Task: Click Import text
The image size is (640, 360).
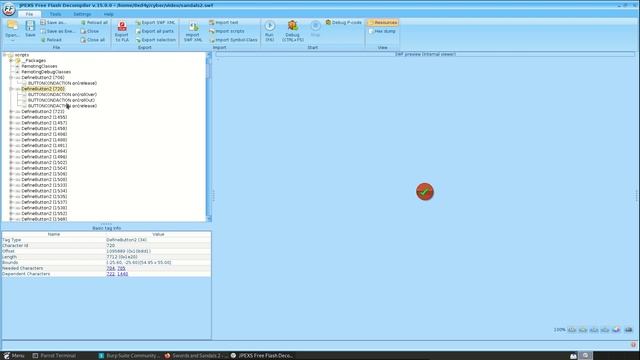Action: click(x=224, y=22)
